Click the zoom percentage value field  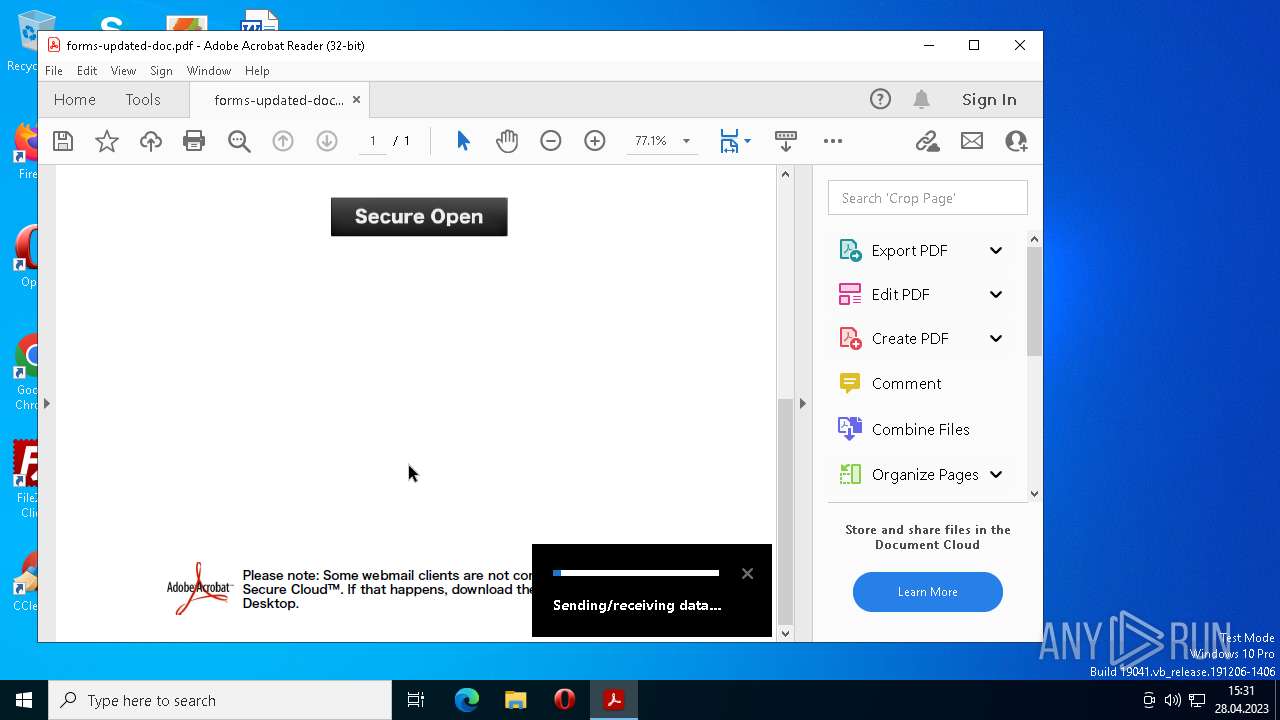click(651, 141)
